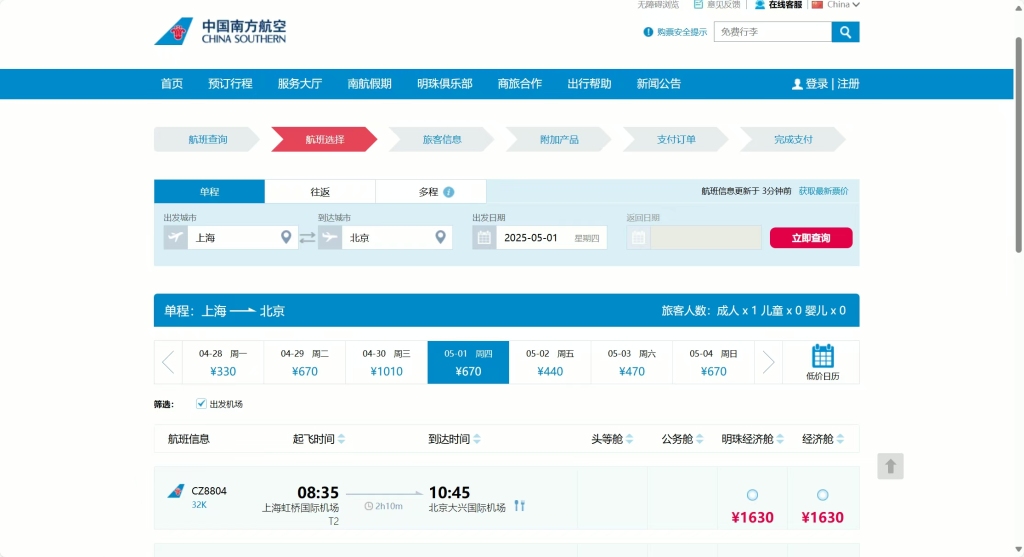
Task: Click the scroll-to-top arrow icon
Action: coord(891,466)
